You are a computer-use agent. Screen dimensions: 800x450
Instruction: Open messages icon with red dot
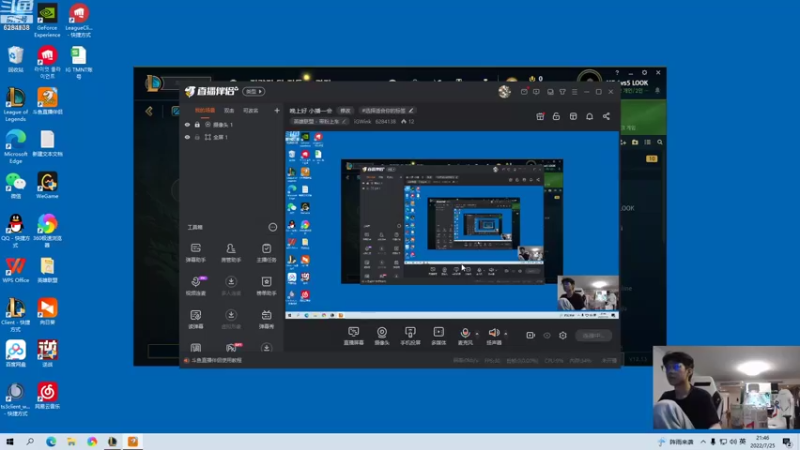pyautogui.click(x=524, y=92)
